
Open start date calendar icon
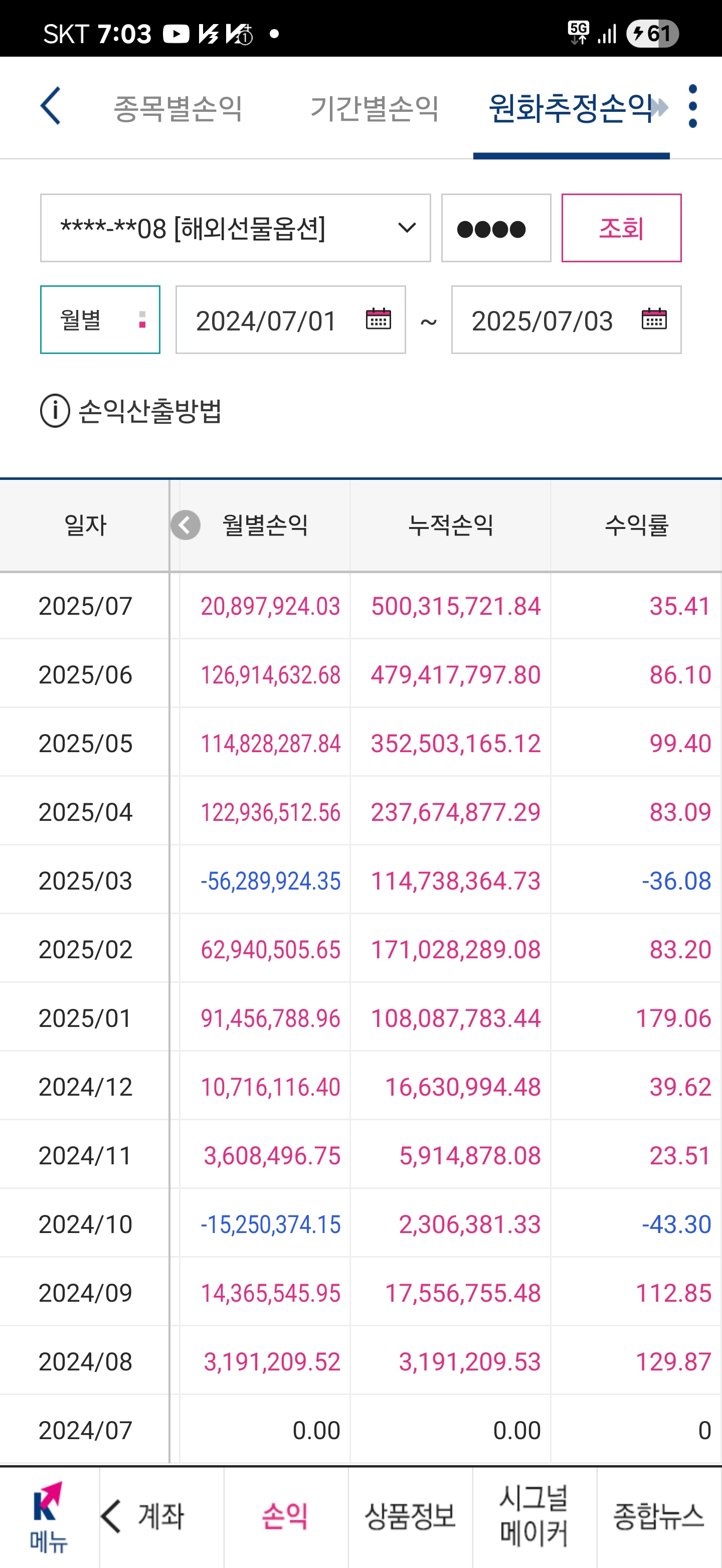378,318
